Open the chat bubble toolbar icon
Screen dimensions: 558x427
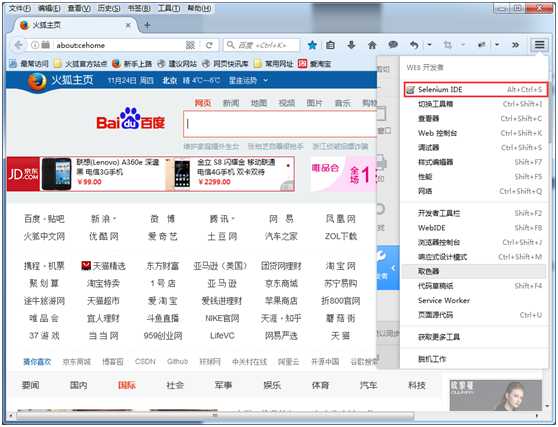click(x=393, y=45)
